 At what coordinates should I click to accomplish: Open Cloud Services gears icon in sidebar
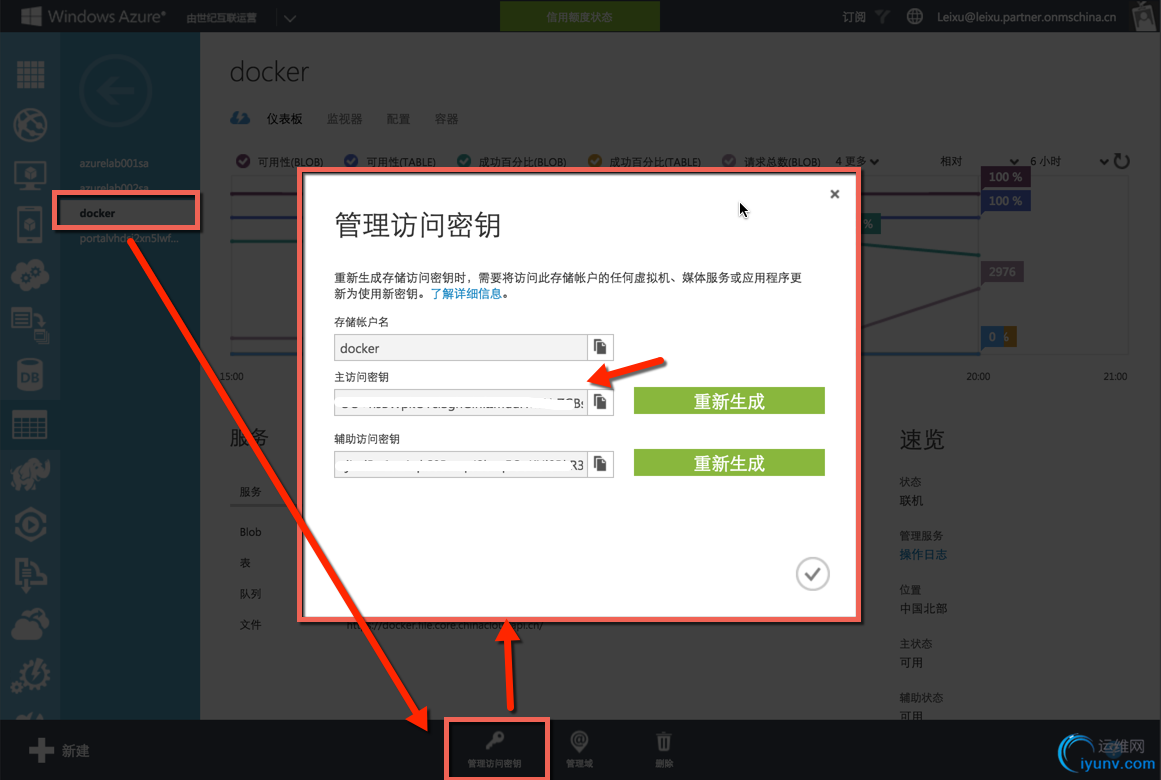pos(30,275)
